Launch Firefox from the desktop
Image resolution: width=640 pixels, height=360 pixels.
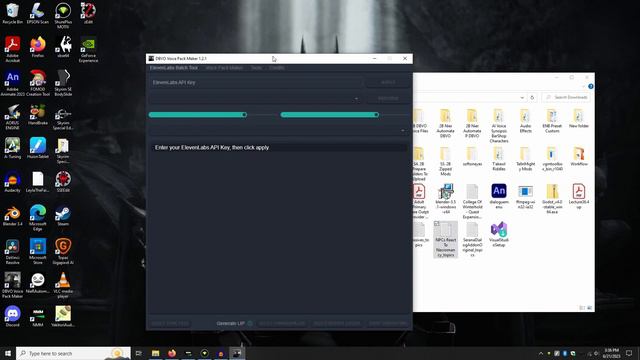click(38, 47)
